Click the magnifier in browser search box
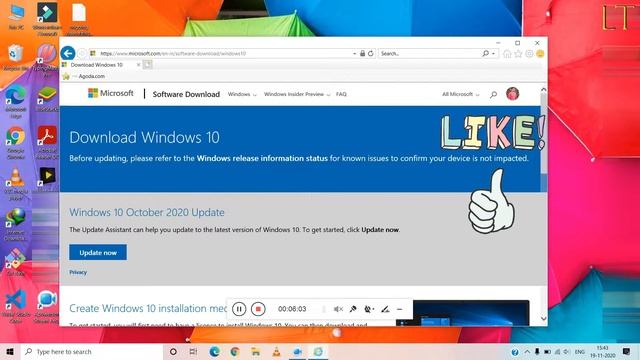Viewport: 640px width, 360px height. 485,53
